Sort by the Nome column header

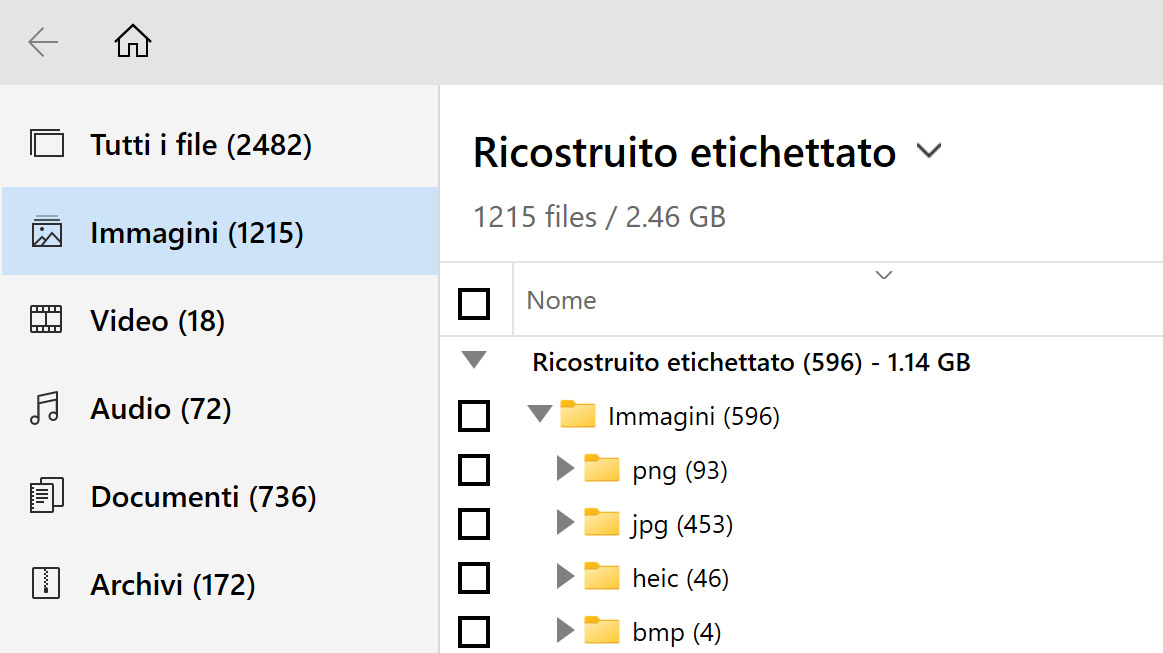coord(562,301)
